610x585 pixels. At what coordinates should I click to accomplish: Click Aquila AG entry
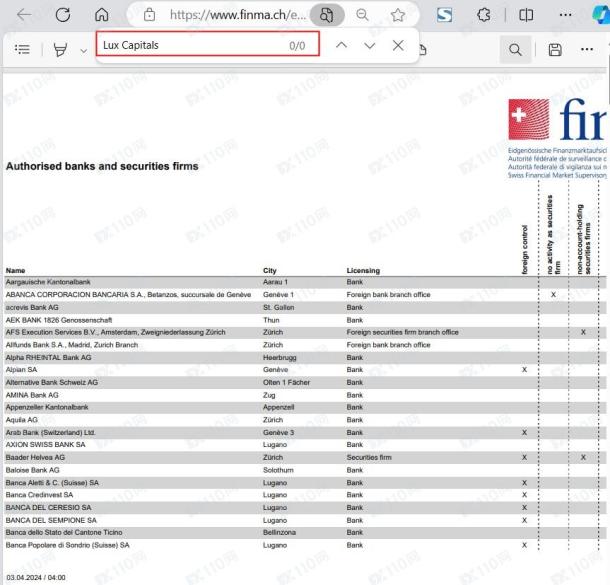[21, 420]
